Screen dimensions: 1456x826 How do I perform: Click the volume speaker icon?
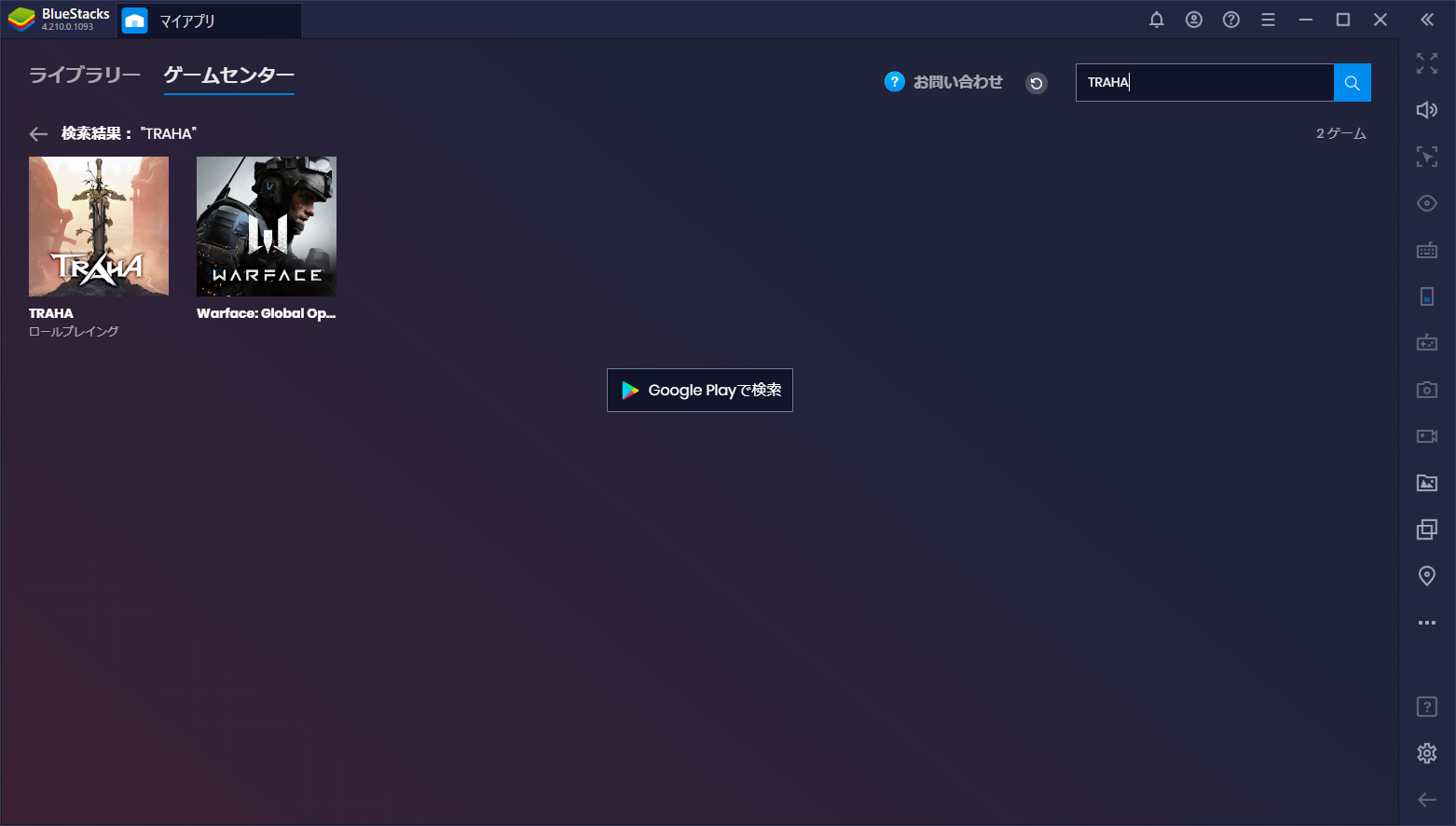point(1427,110)
